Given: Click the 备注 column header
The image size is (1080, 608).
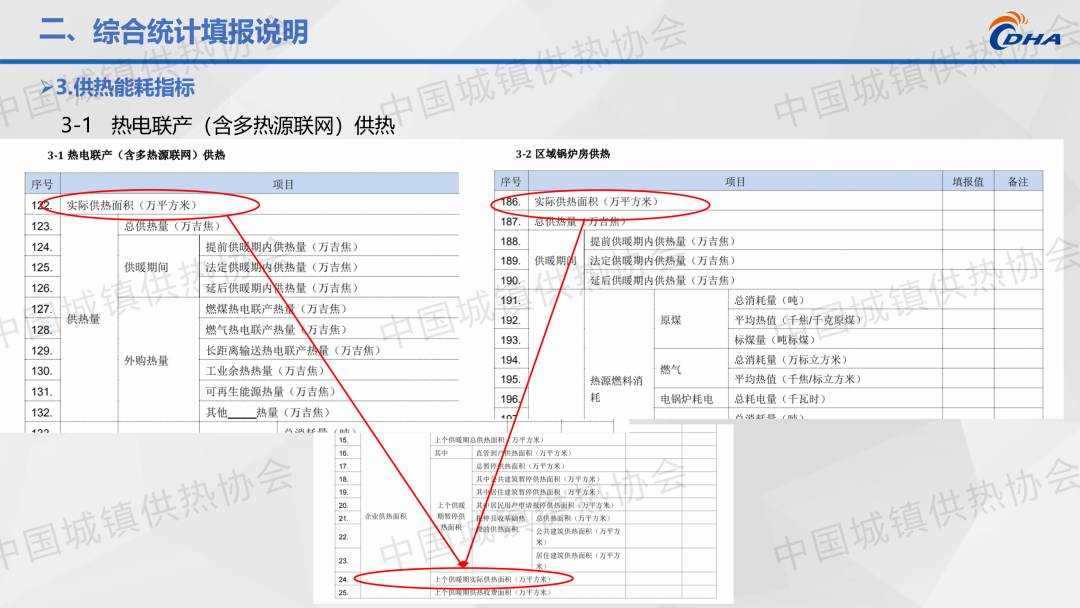Looking at the screenshot, I should tap(1018, 182).
